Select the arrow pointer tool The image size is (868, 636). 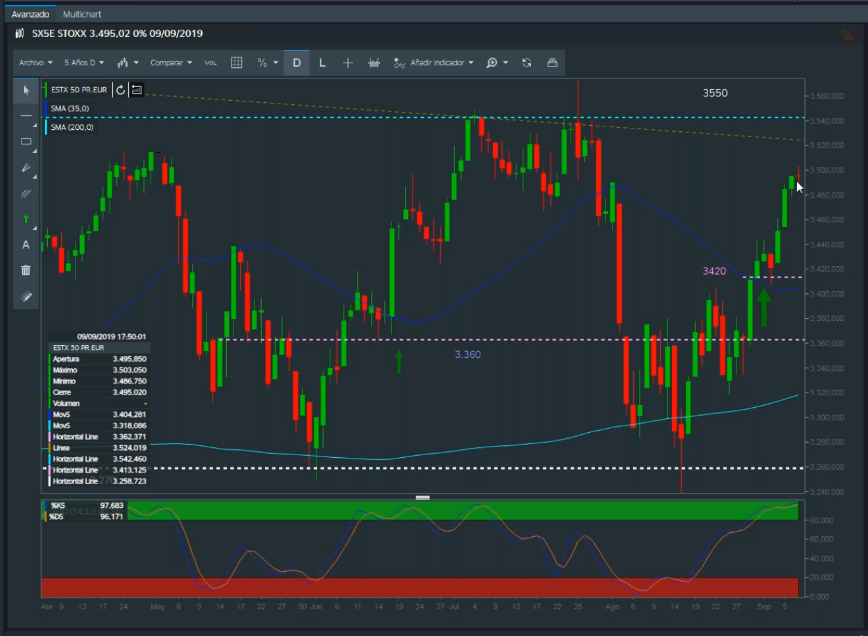coord(26,90)
